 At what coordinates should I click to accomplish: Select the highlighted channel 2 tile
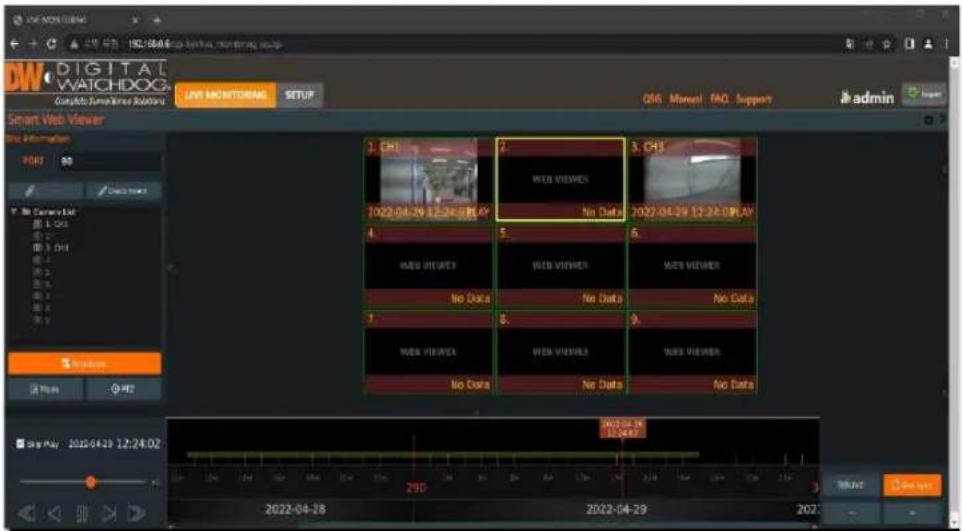pos(560,179)
